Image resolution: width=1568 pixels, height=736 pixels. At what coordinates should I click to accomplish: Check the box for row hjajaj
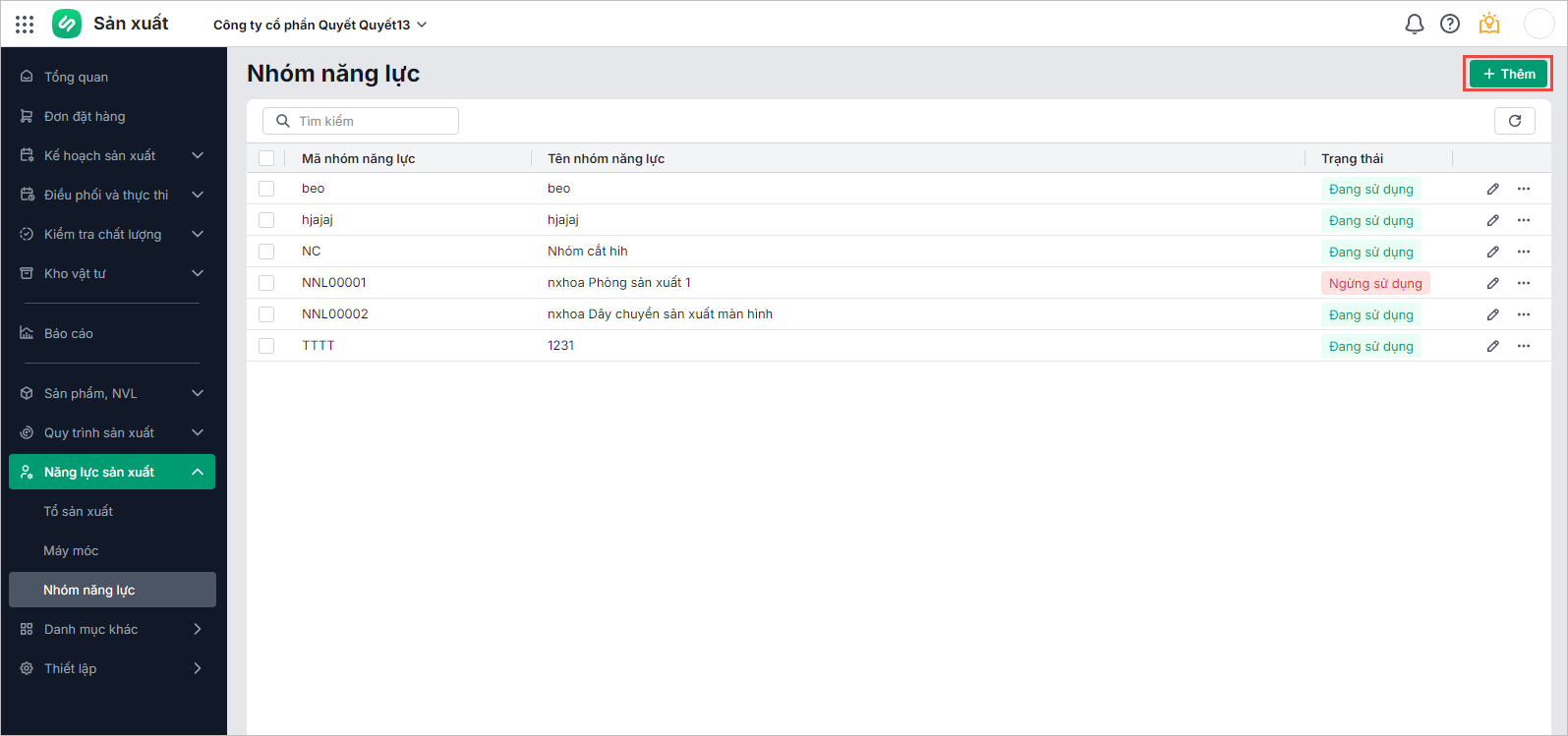(x=266, y=220)
